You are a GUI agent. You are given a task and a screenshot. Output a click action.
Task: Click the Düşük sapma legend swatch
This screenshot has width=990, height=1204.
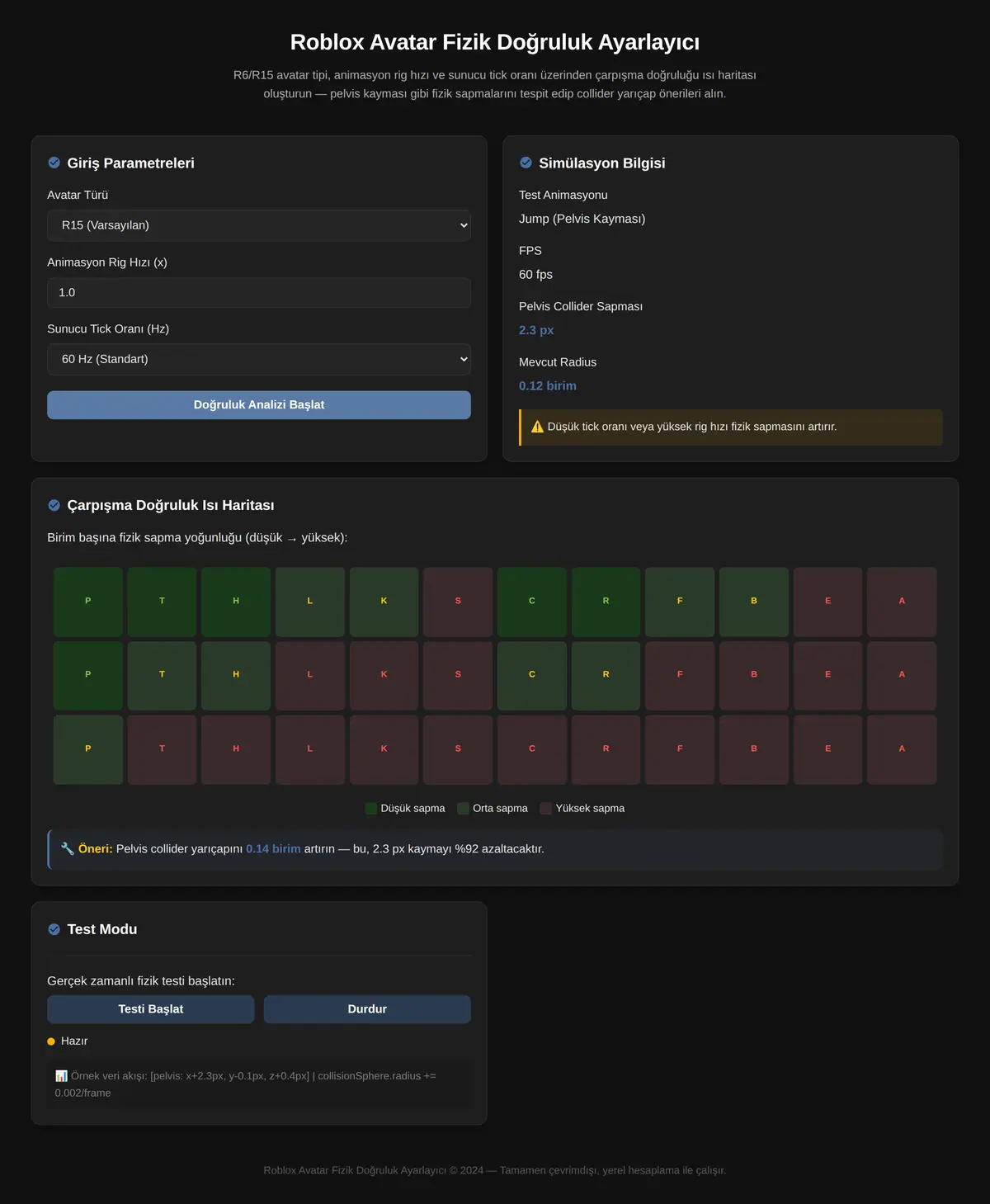pos(371,808)
